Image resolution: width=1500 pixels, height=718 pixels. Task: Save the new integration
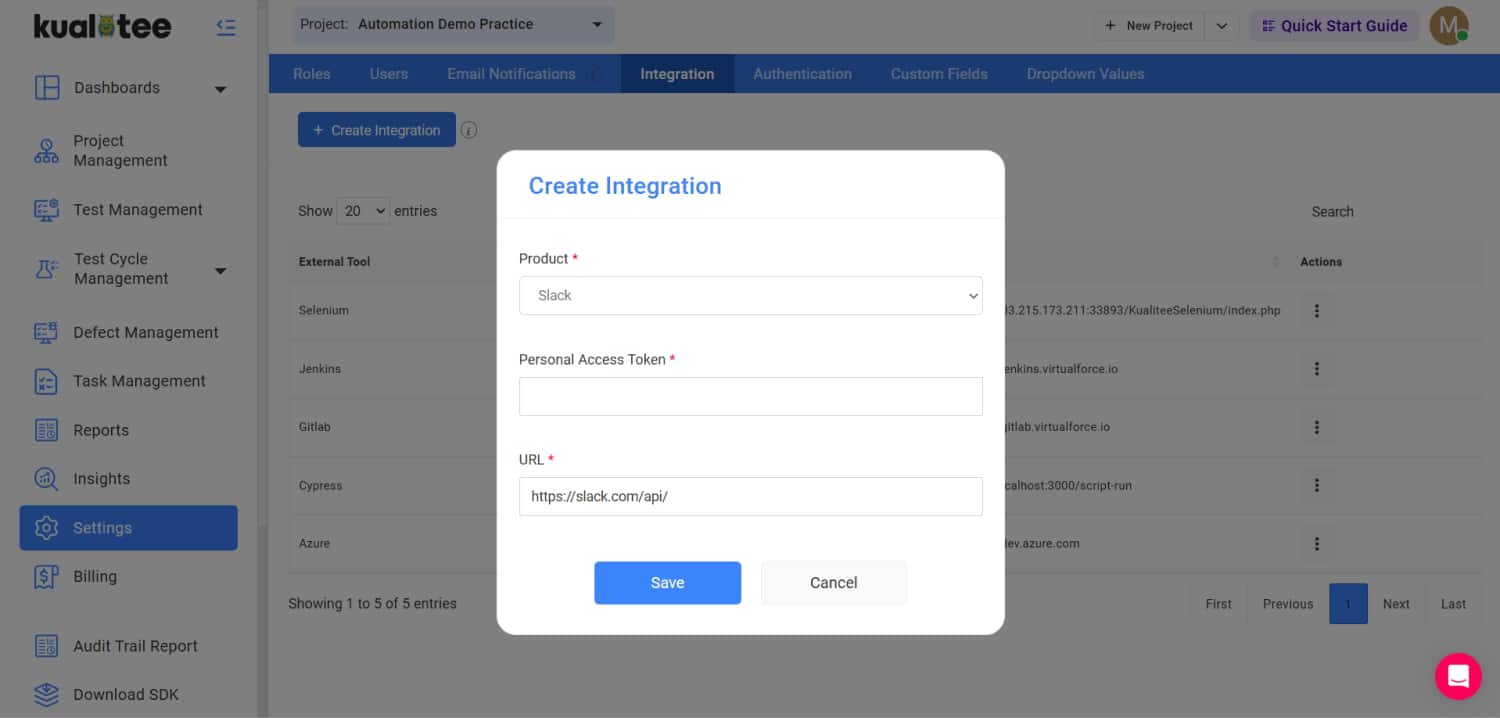point(667,583)
